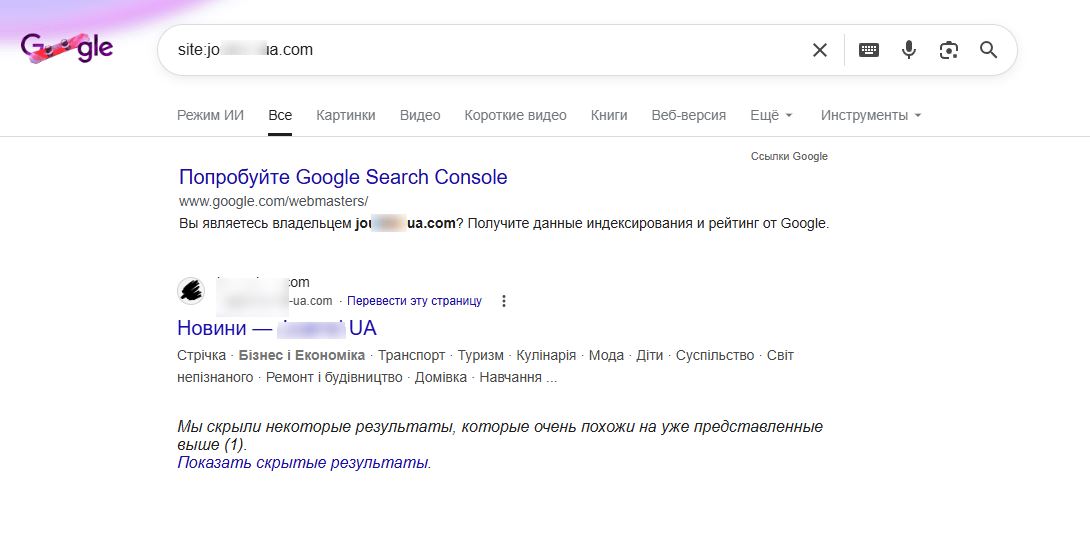Switch to Режим ИИ tab
This screenshot has width=1090, height=549.
211,115
